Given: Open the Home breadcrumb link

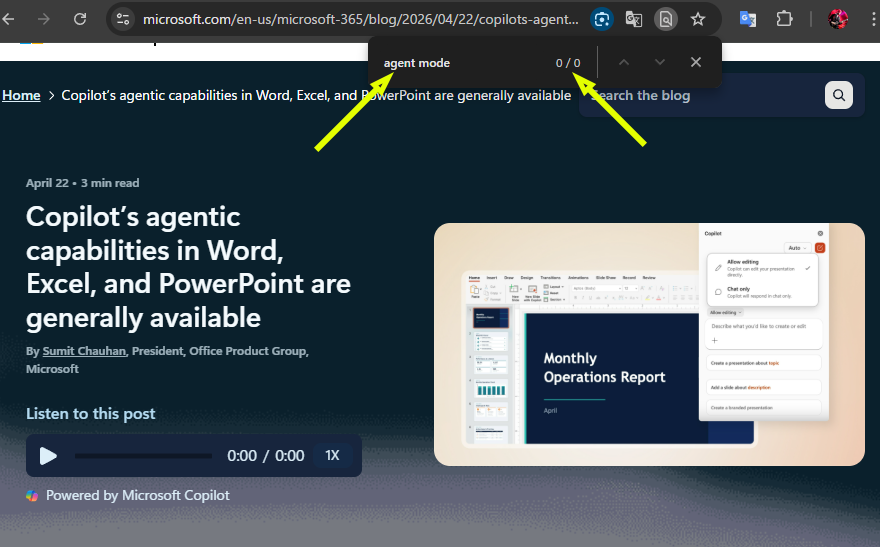Looking at the screenshot, I should [21, 95].
